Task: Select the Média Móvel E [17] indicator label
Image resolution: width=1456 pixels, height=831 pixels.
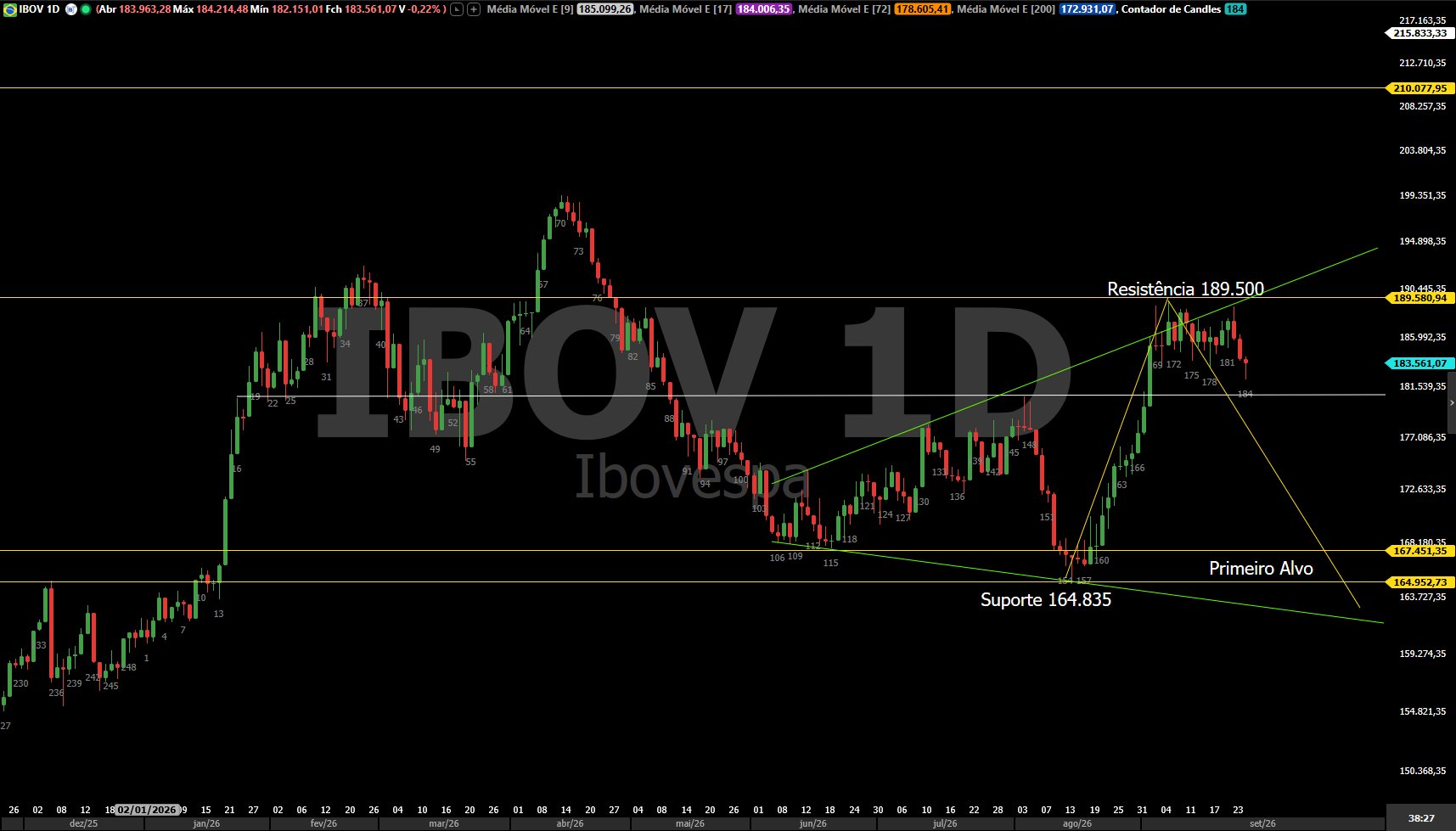Action: [x=685, y=9]
